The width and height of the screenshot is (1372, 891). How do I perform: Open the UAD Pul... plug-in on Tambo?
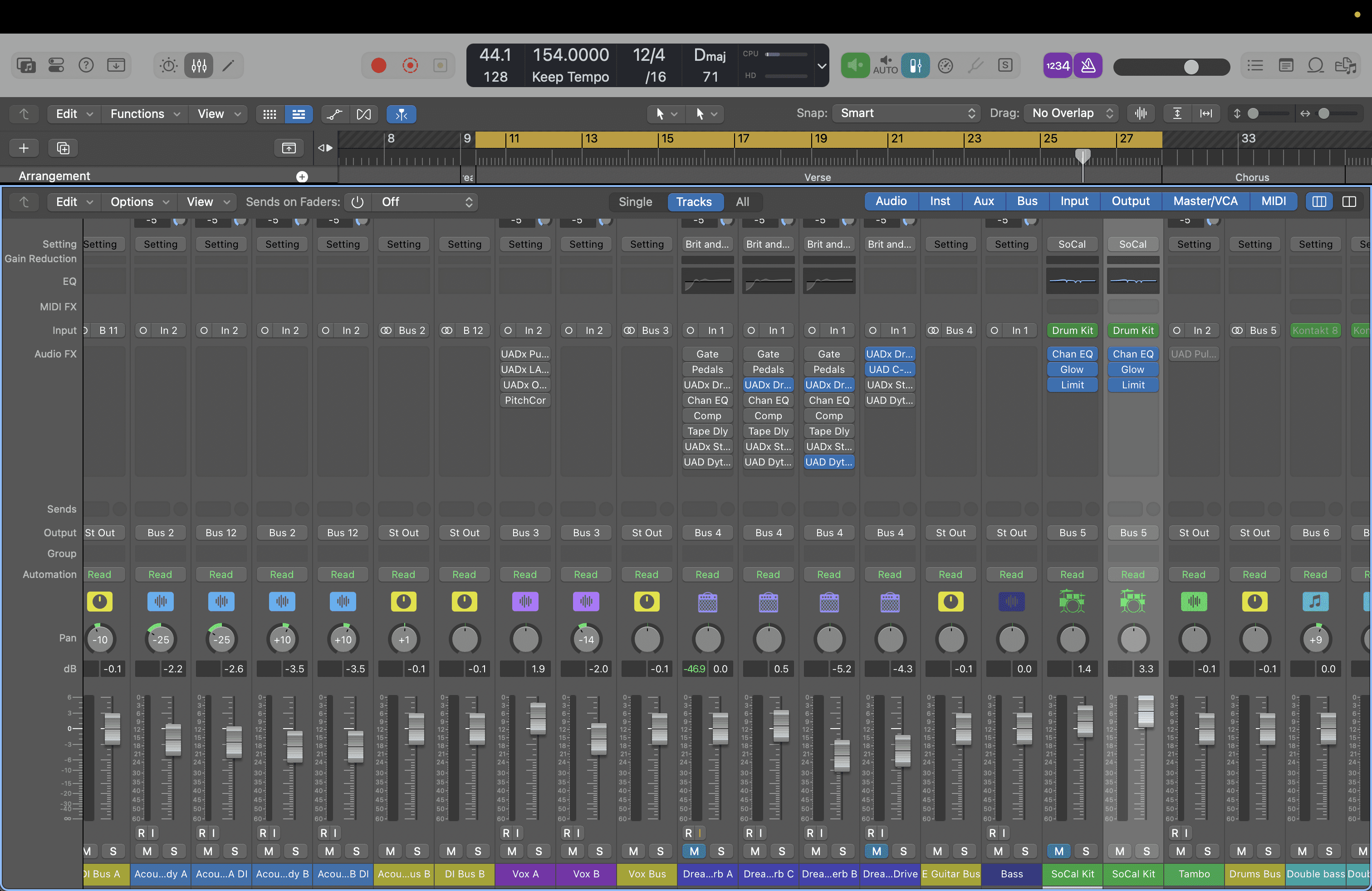[x=1194, y=354]
